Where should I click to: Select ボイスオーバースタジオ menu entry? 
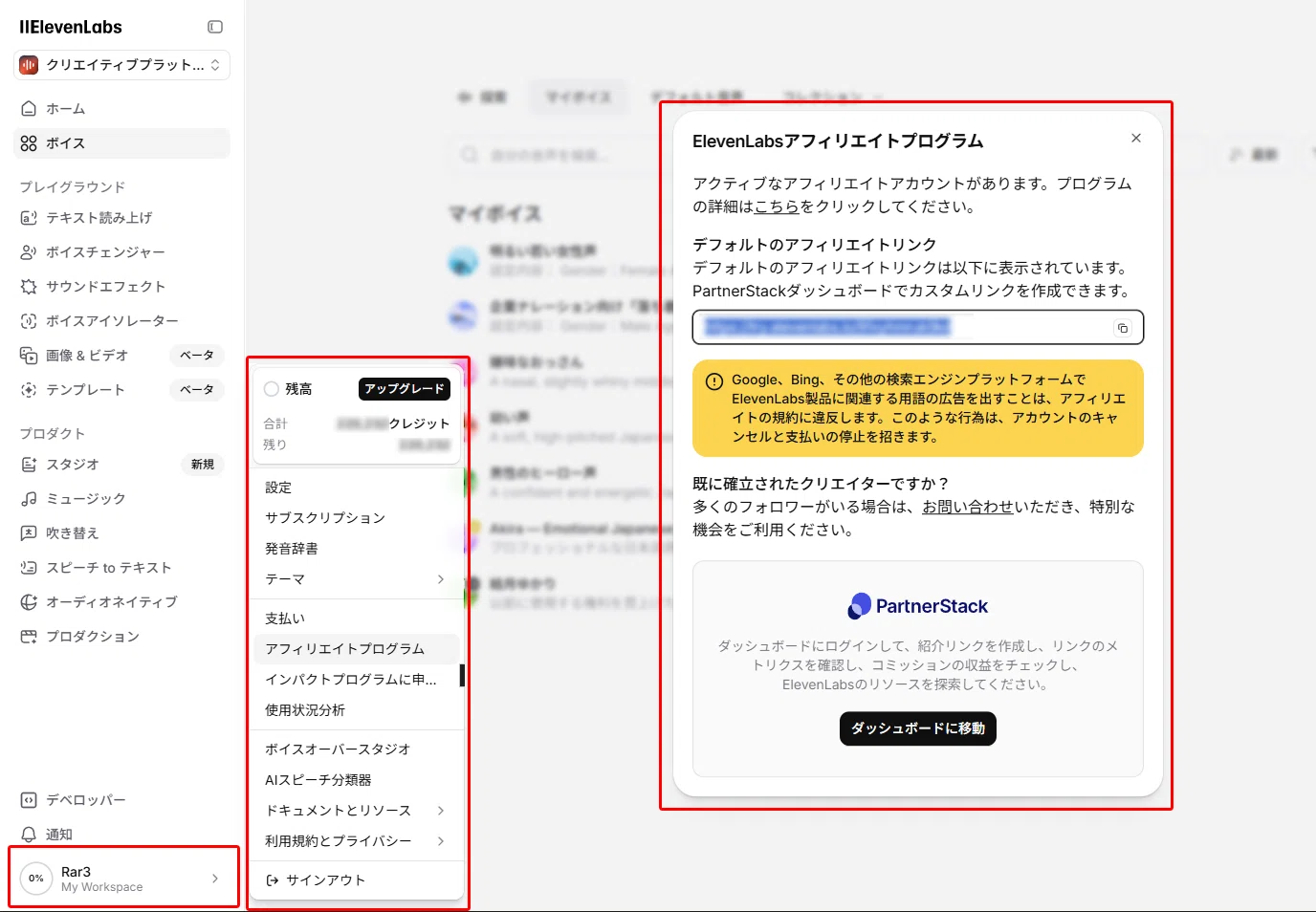[357, 749]
